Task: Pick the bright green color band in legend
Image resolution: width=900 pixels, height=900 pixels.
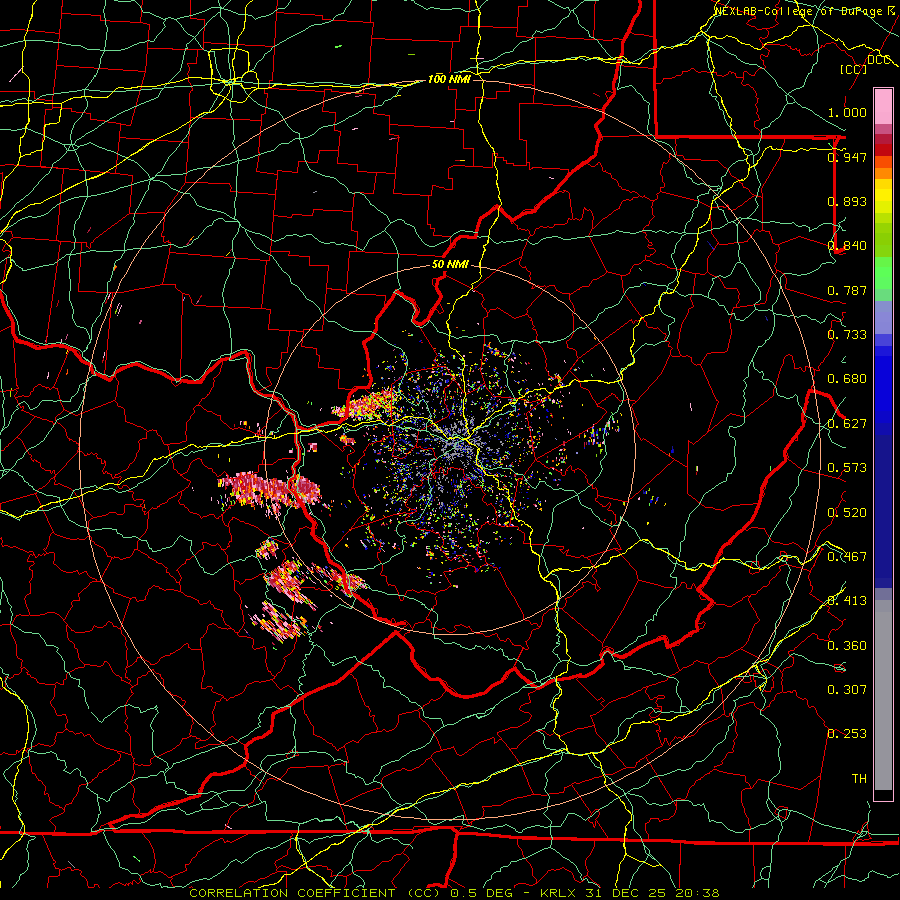Action: click(883, 273)
